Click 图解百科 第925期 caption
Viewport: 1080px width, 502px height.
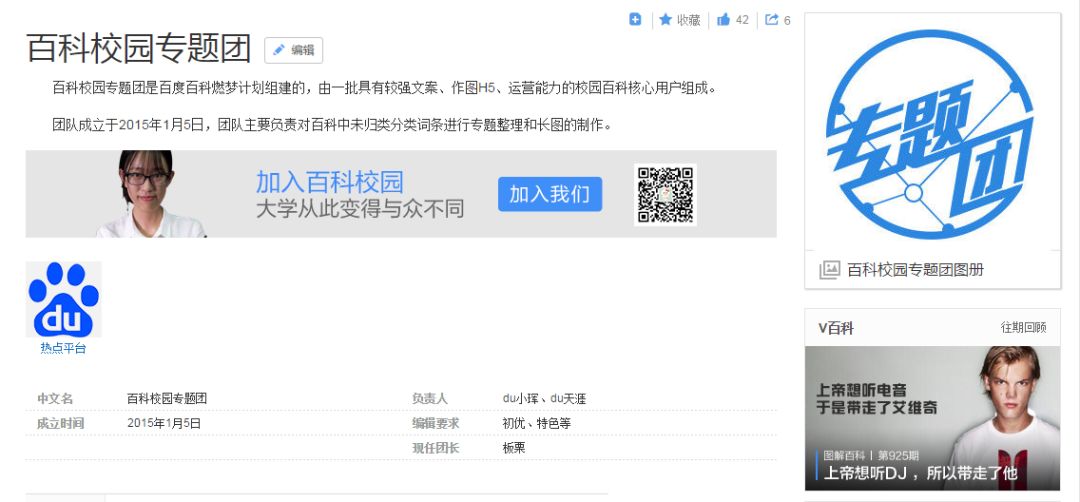click(871, 455)
